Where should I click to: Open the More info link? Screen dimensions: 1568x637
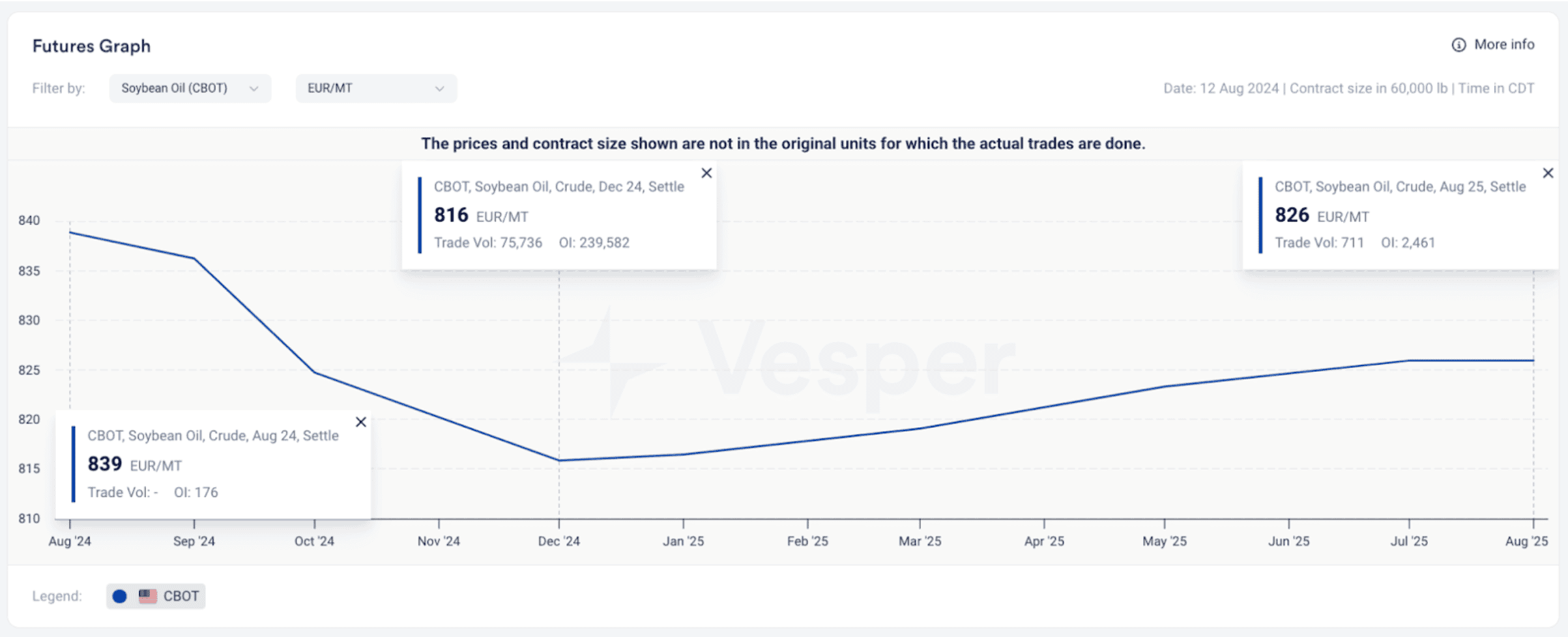1492,45
